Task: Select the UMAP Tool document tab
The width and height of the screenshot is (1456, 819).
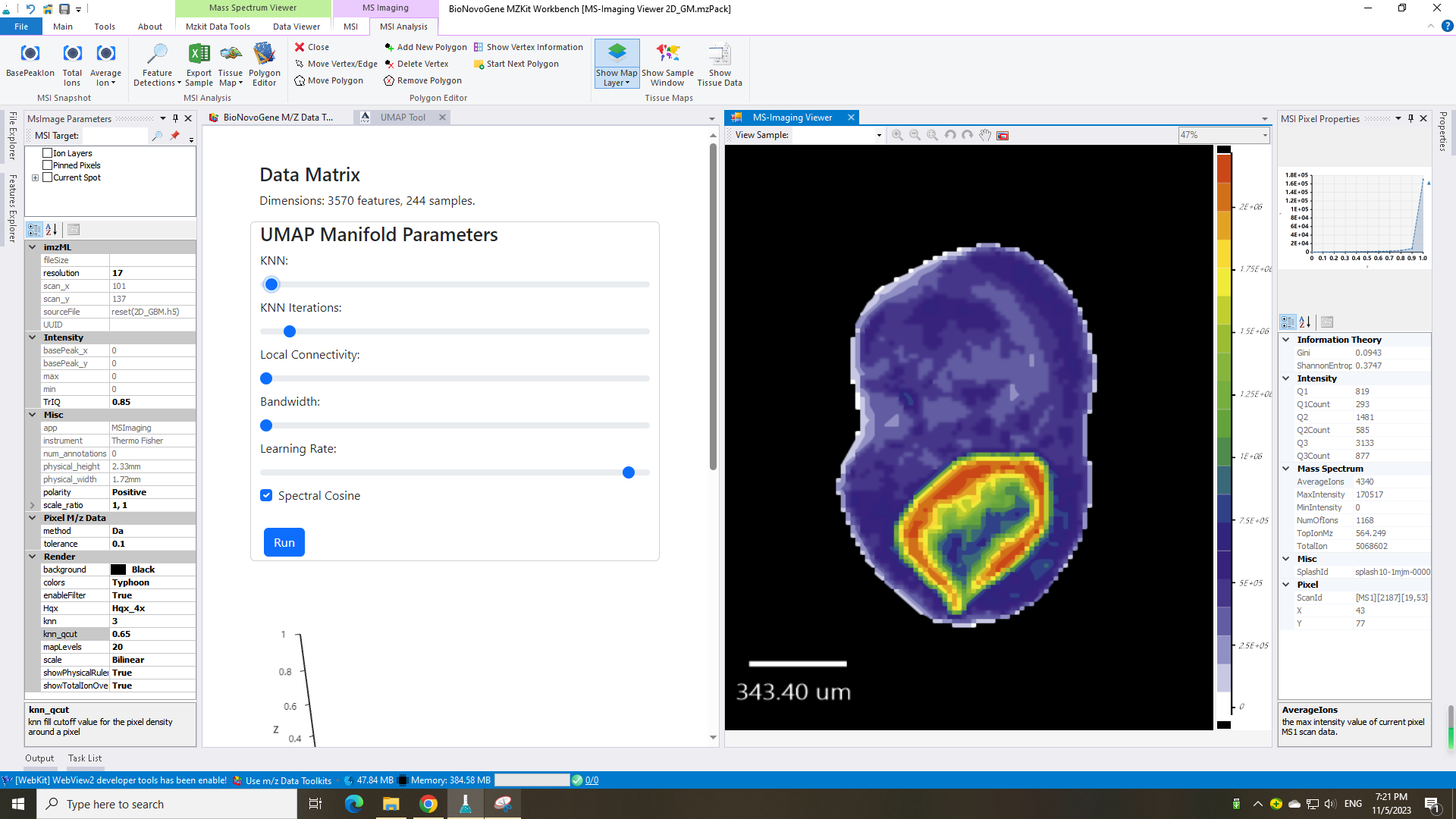Action: pos(403,118)
